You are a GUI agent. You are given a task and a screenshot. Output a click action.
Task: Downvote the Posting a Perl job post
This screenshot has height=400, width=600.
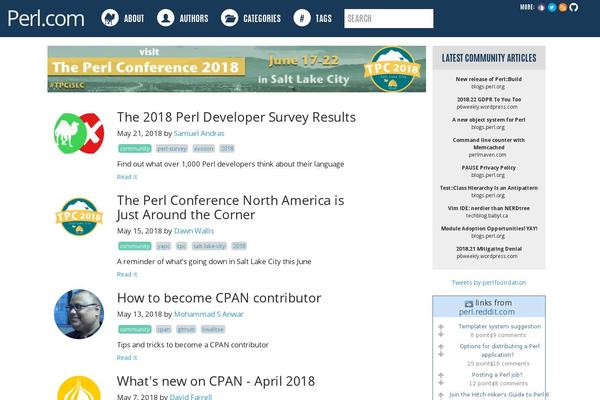[x=441, y=383]
